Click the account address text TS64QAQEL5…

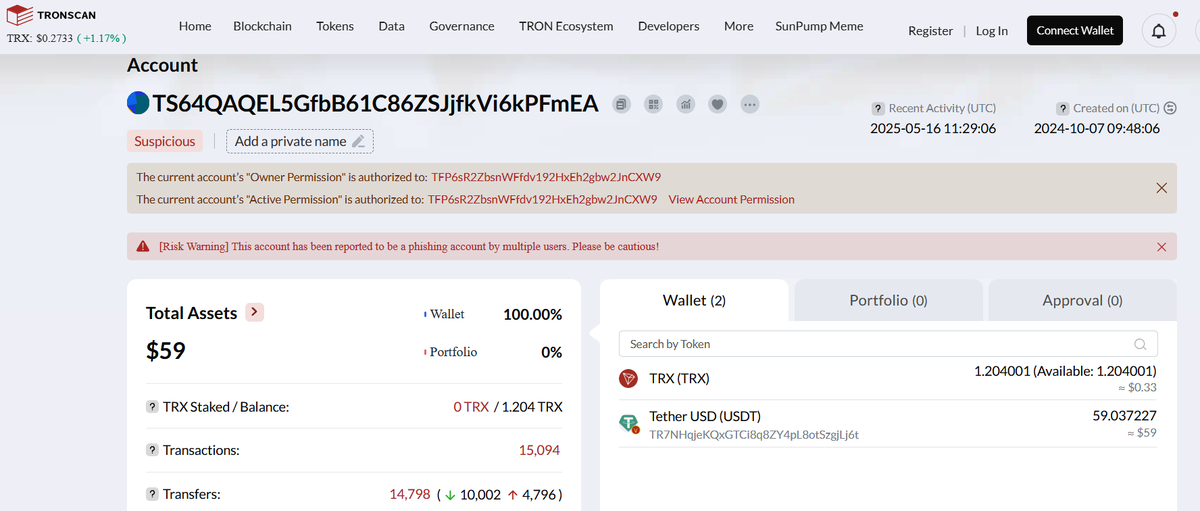(x=375, y=103)
